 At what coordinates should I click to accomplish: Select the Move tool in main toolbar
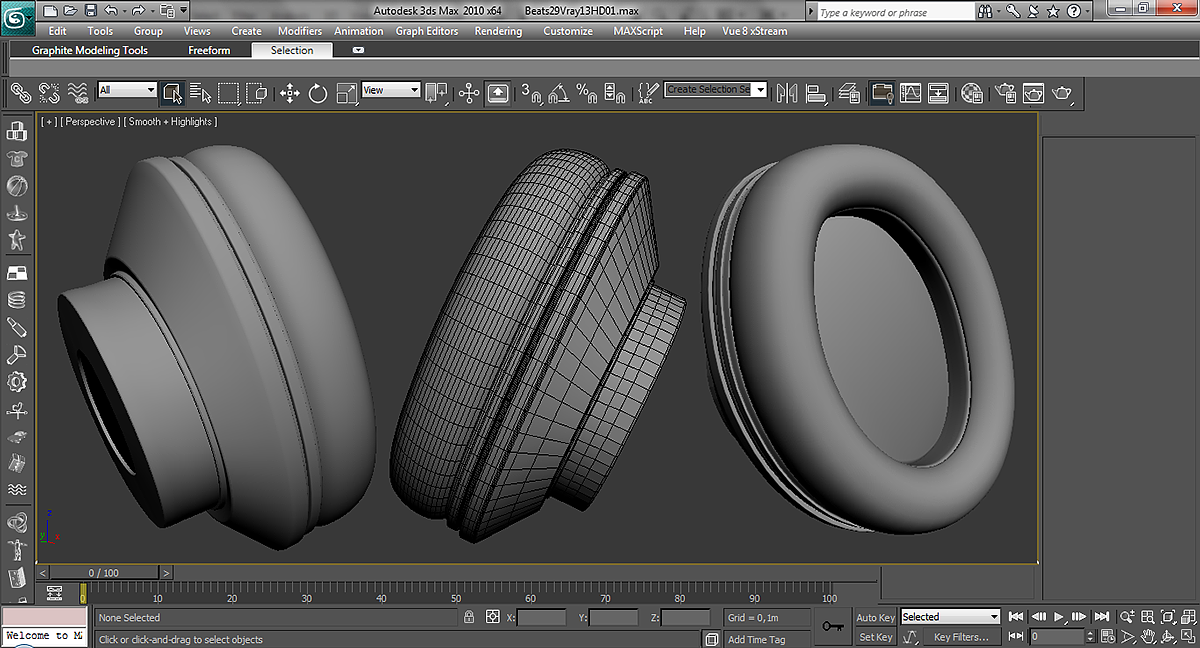tap(290, 93)
